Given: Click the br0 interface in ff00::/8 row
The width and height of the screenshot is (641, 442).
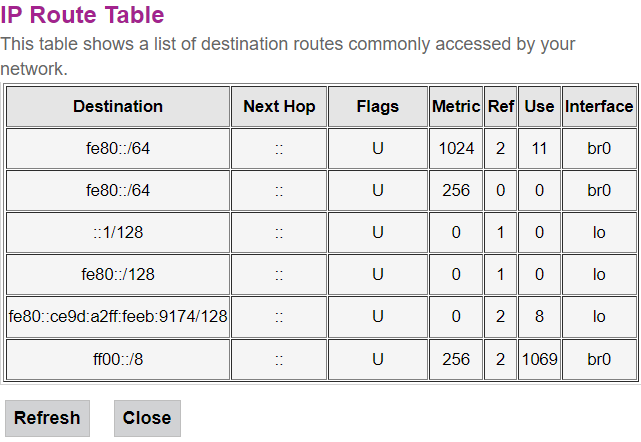Looking at the screenshot, I should point(599,359).
